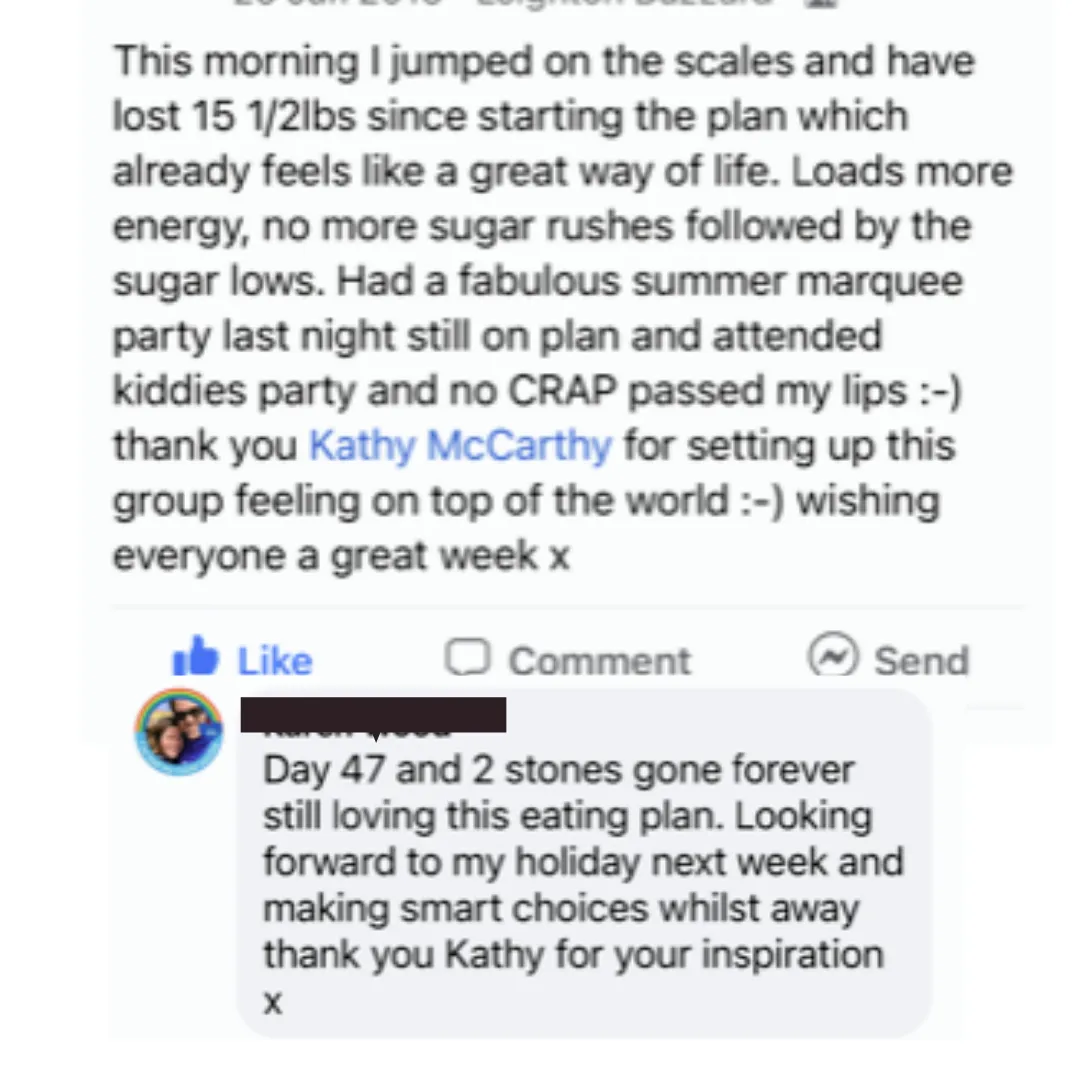
Task: Select the Like text label
Action: coord(275,661)
